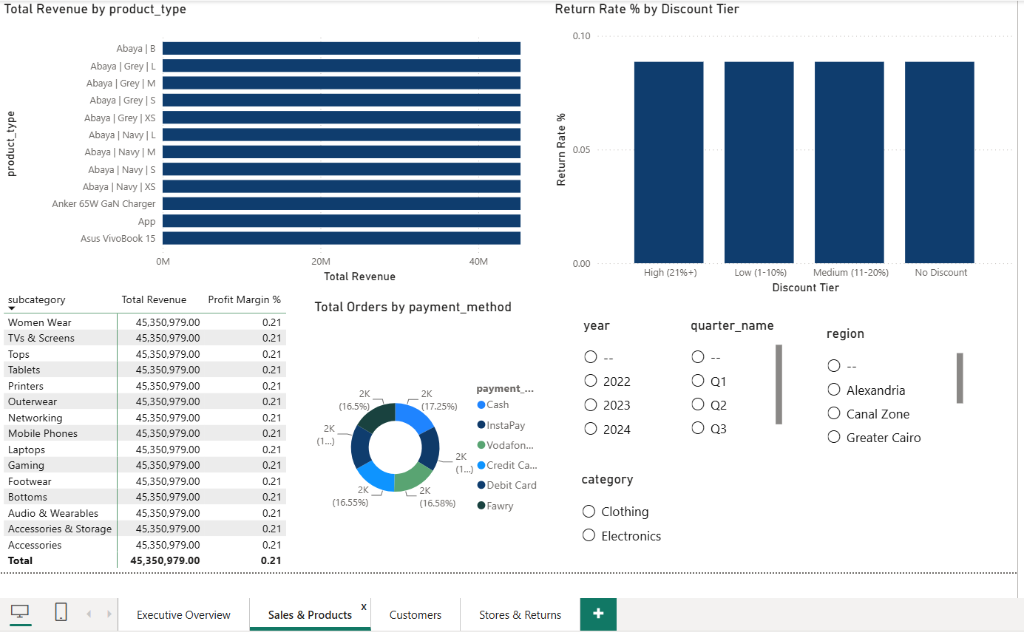Sort table by Profit Margin % header
The height and width of the screenshot is (632, 1024).
[244, 300]
